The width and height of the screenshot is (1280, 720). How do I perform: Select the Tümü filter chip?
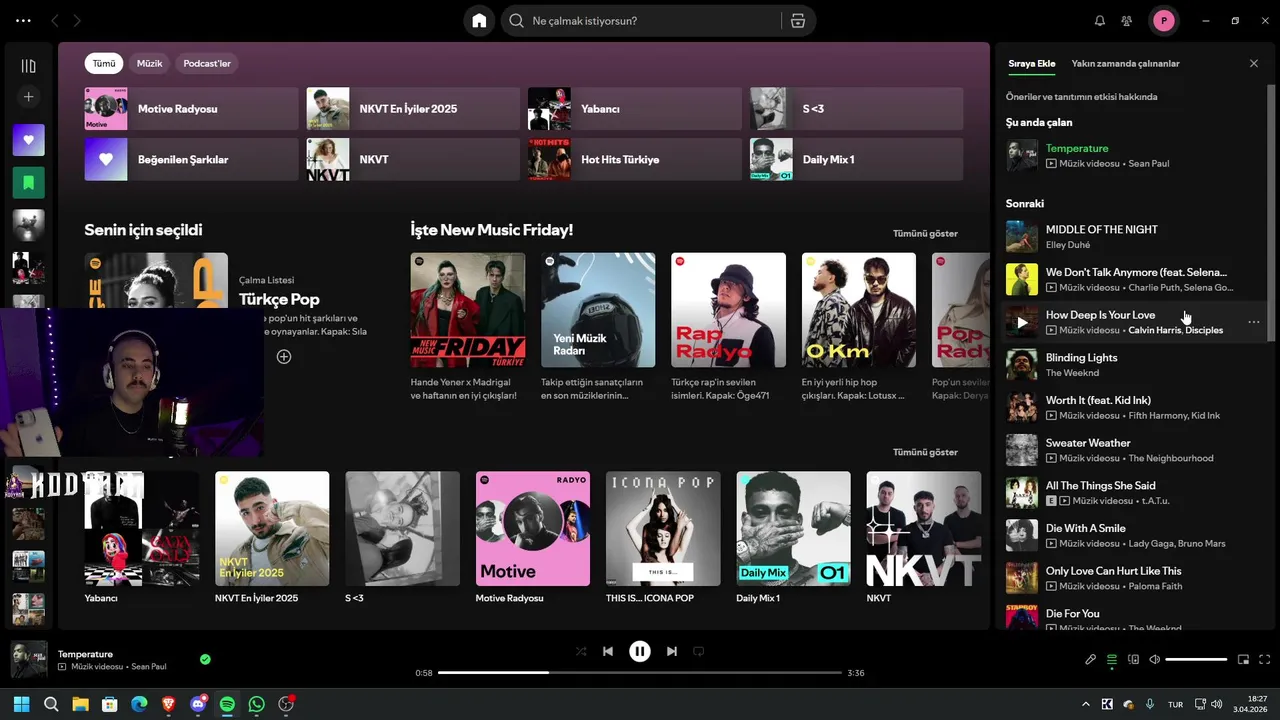click(x=104, y=64)
